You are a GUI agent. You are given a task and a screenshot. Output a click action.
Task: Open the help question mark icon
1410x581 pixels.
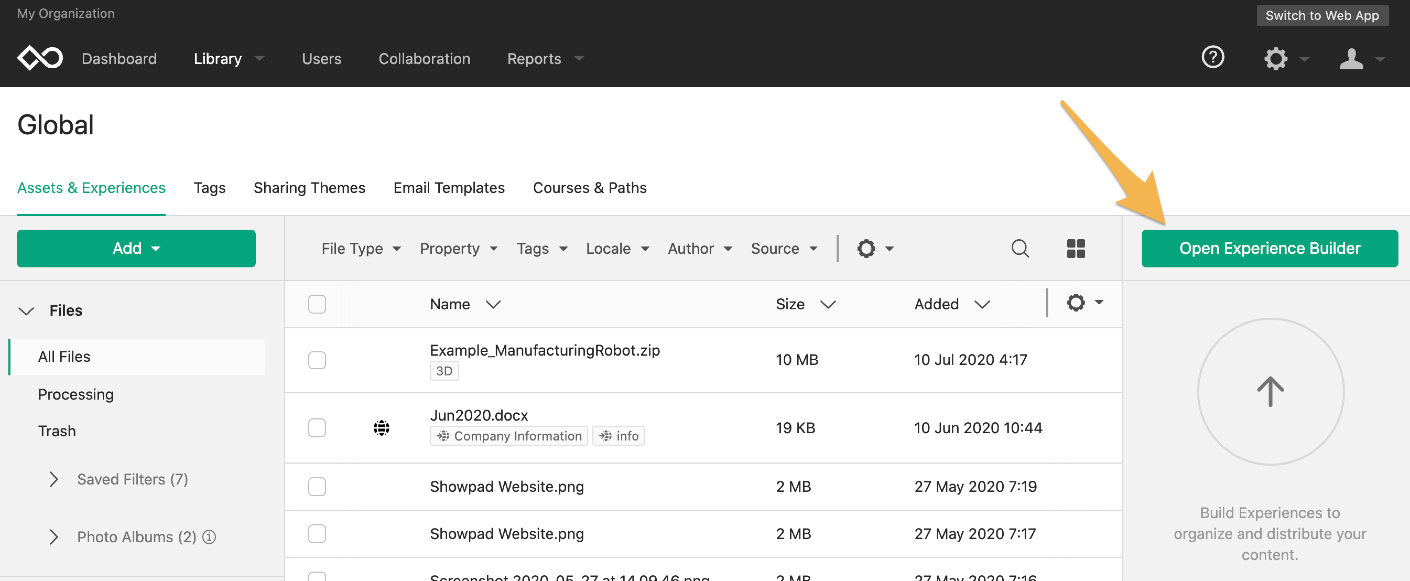pyautogui.click(x=1213, y=58)
